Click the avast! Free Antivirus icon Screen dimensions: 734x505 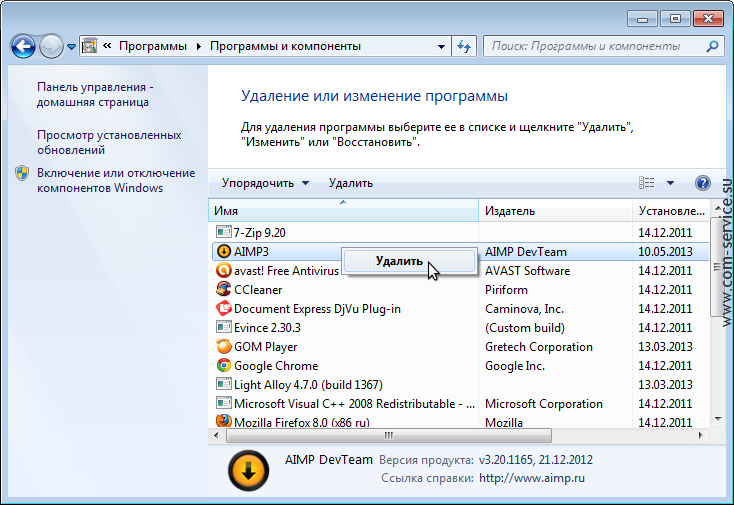pyautogui.click(x=224, y=271)
